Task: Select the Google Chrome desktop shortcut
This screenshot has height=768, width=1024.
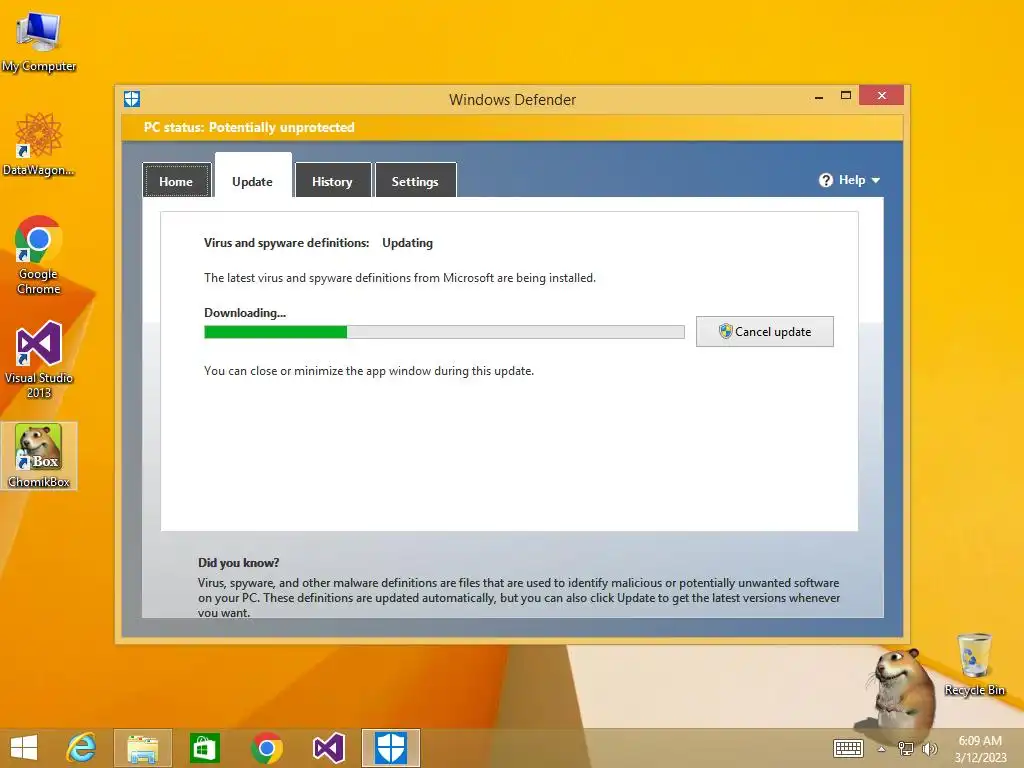Action: click(x=39, y=255)
